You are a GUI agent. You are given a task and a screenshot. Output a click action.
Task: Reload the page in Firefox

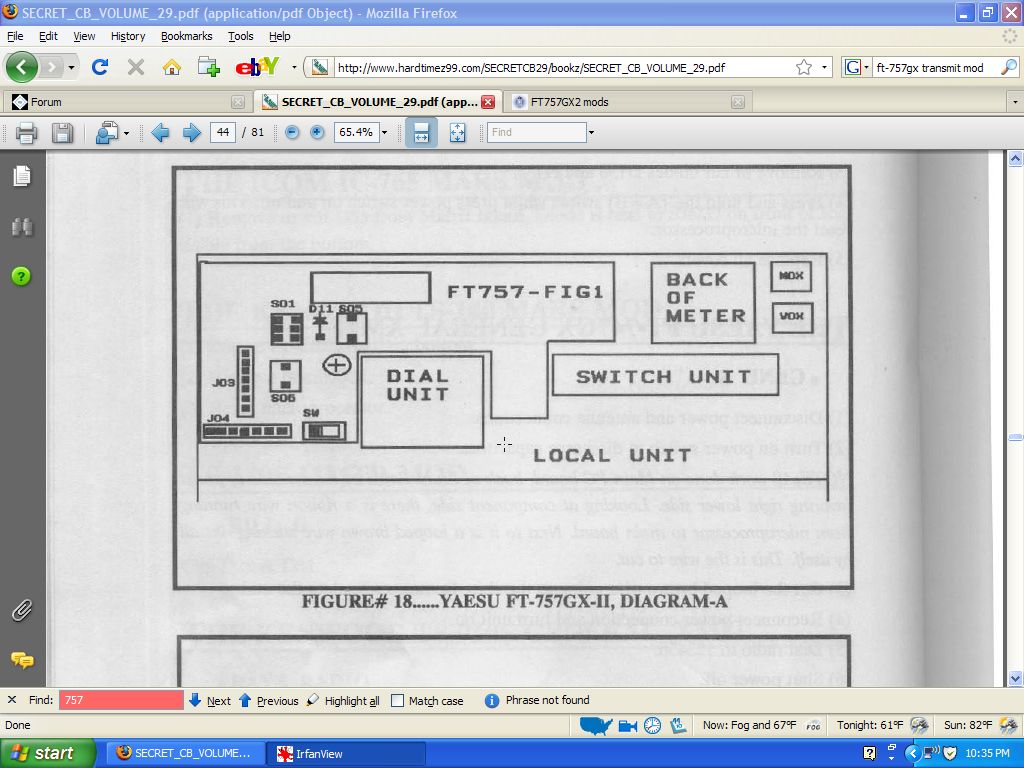(99, 68)
